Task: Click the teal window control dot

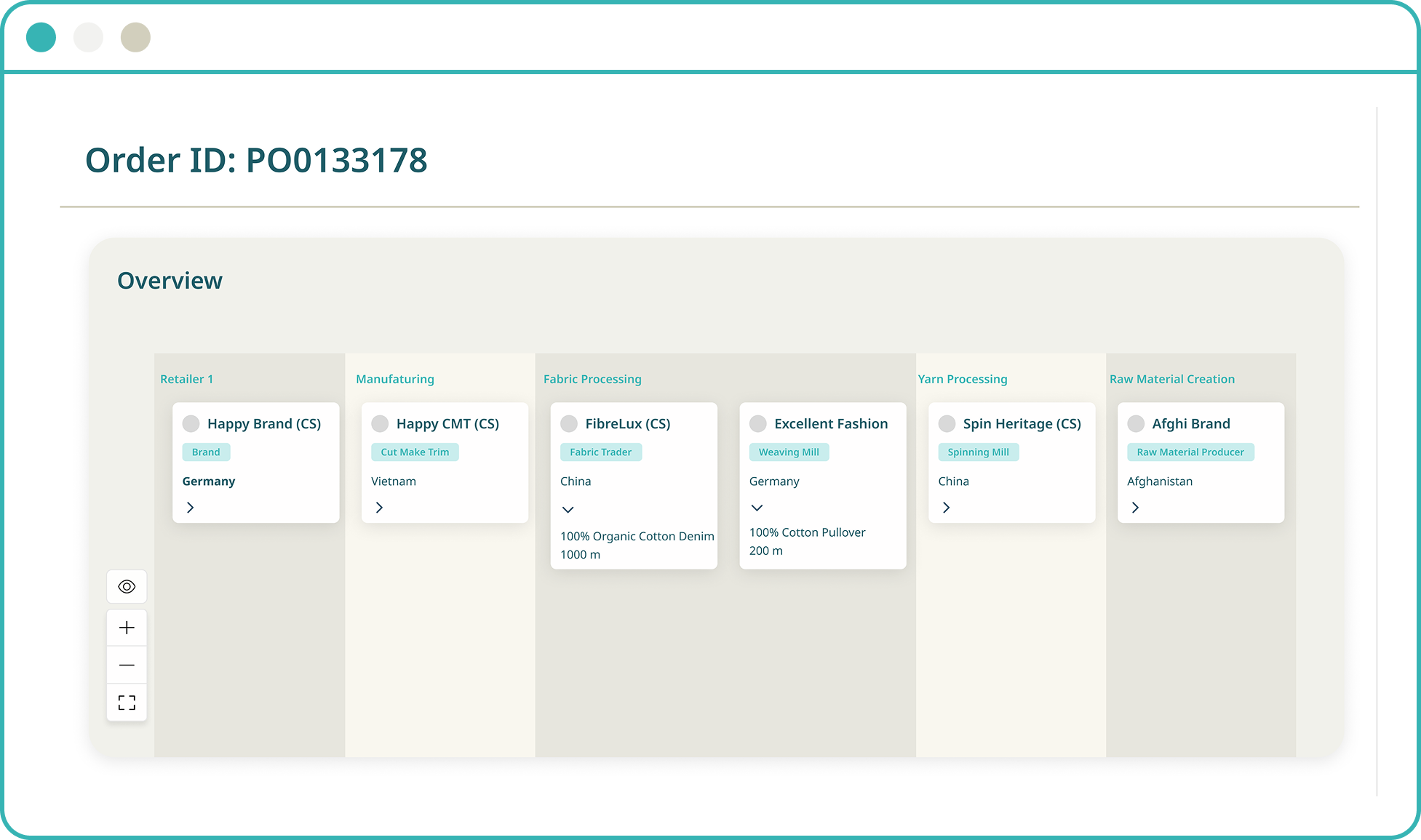Action: tap(41, 37)
